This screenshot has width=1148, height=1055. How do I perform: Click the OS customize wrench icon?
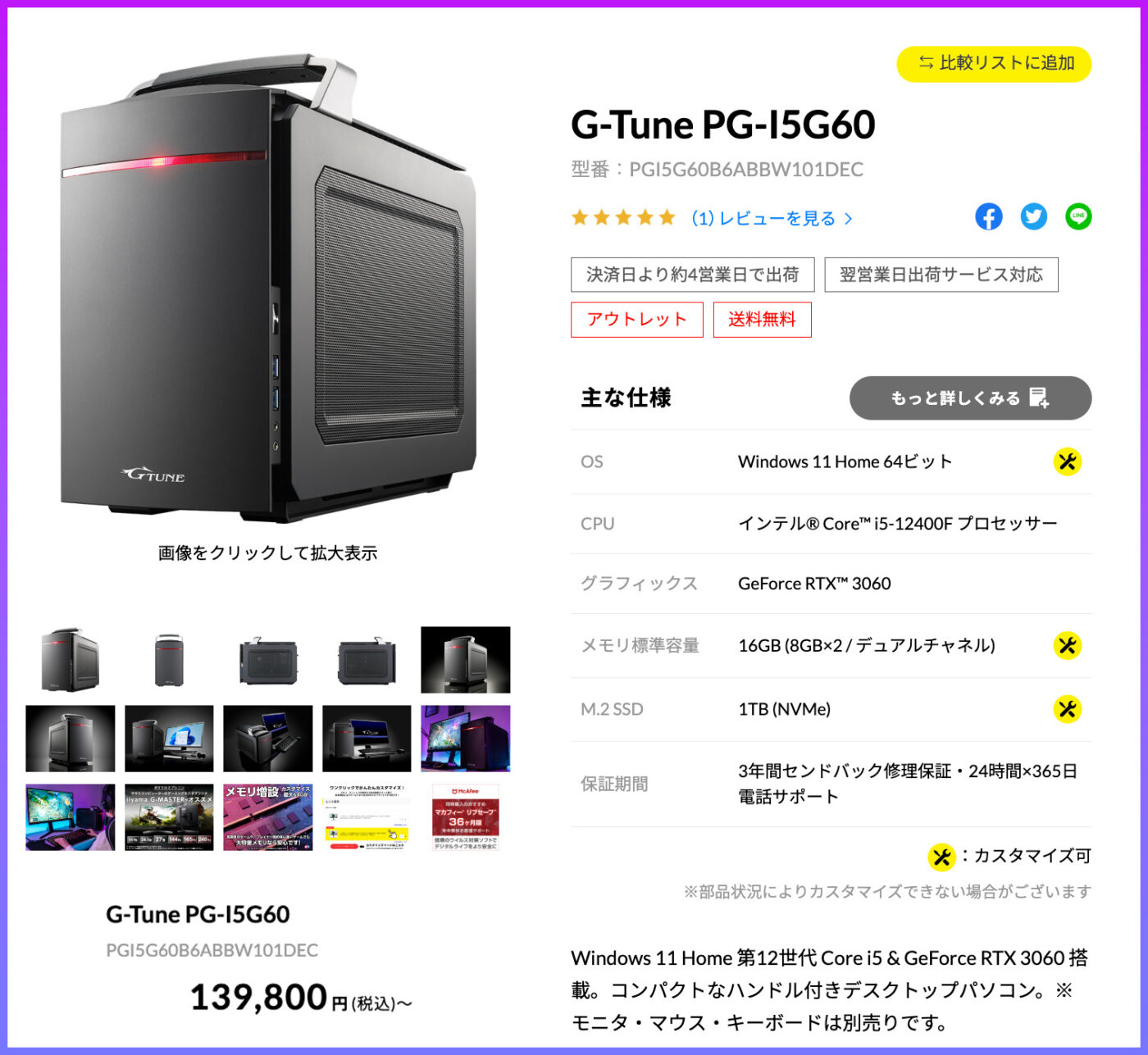[1067, 462]
